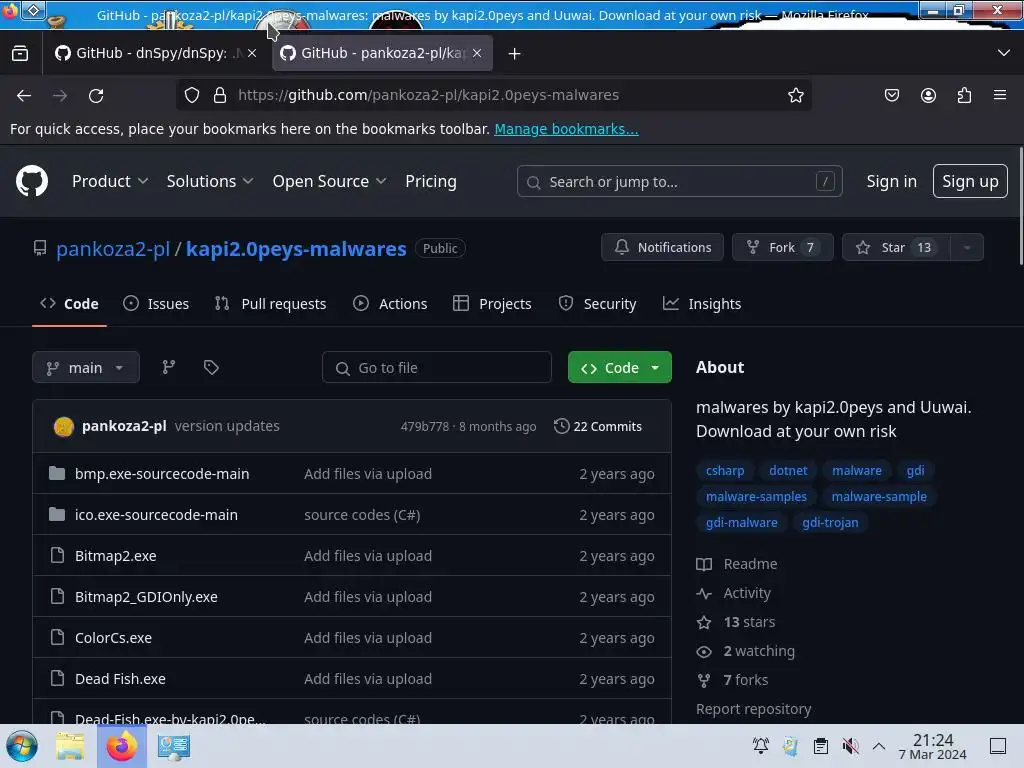Open pankoza2-pl avatar in commit row
1024x768 pixels.
coord(63,426)
